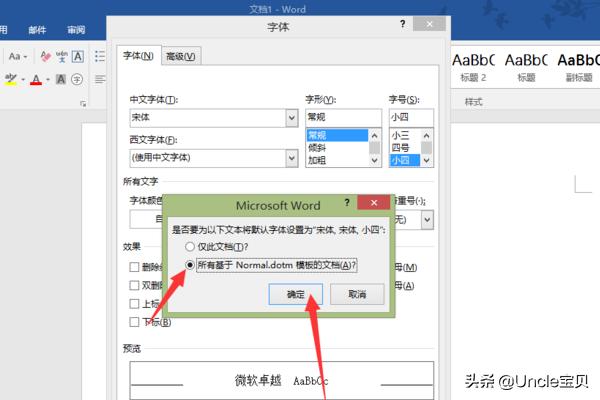Expand the 中文字体 dropdown

coord(292,118)
